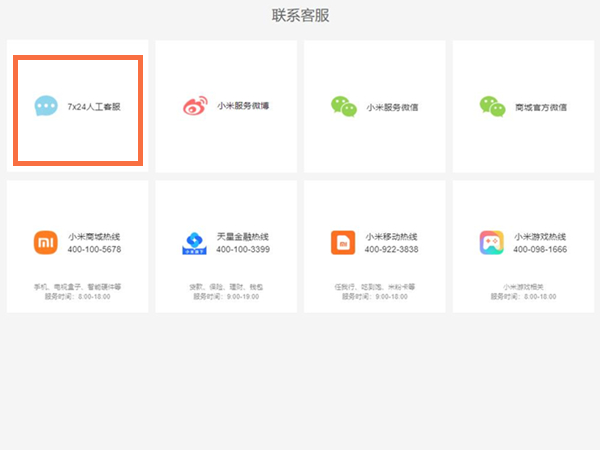Click service hours under 小米游戏热线
Viewport: 600px width, 450px height.
point(523,297)
